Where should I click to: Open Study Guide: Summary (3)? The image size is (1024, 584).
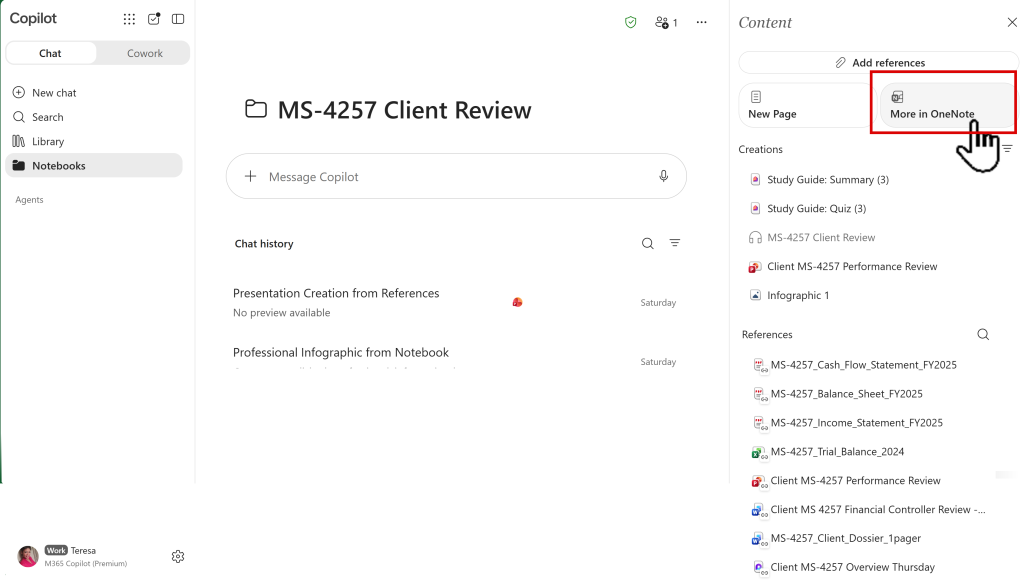[827, 180]
